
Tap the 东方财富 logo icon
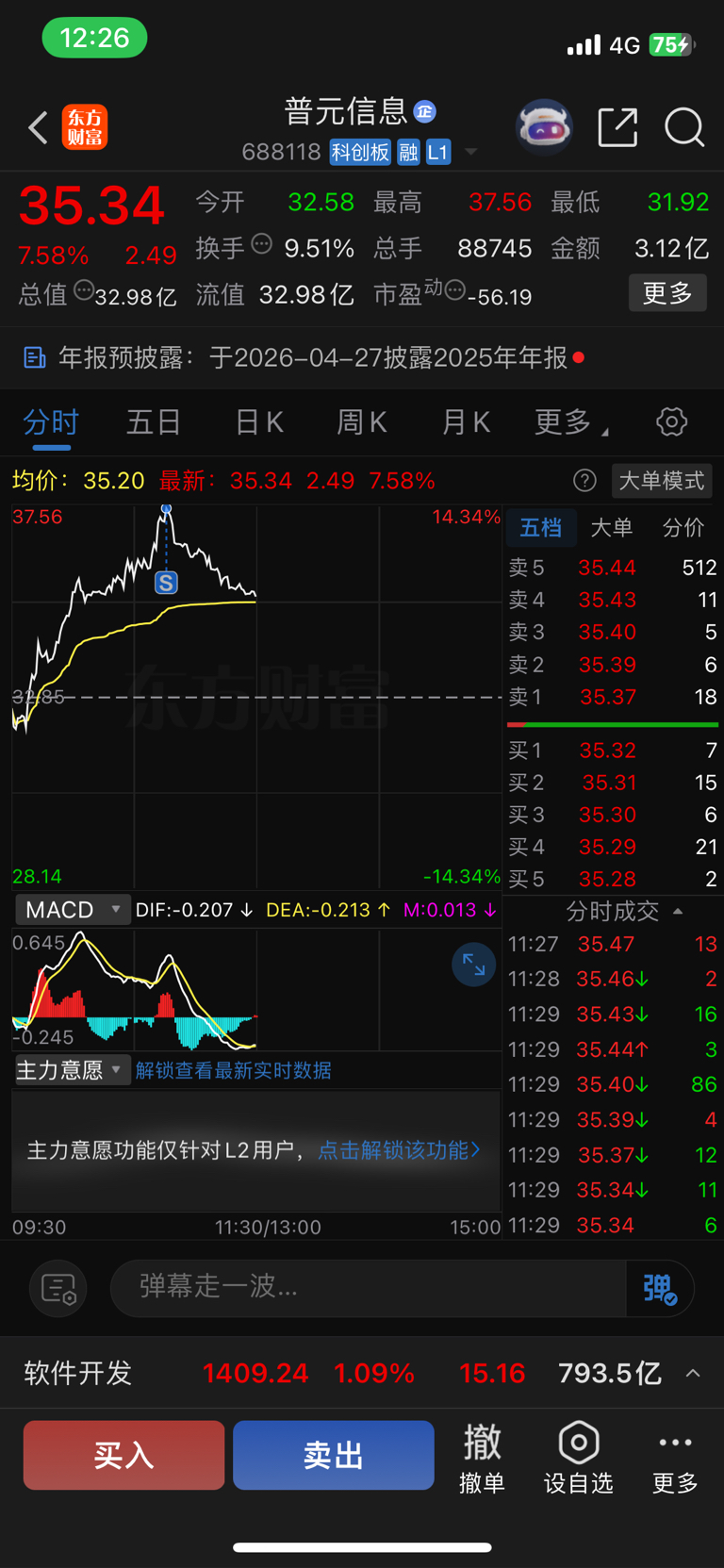(x=85, y=127)
